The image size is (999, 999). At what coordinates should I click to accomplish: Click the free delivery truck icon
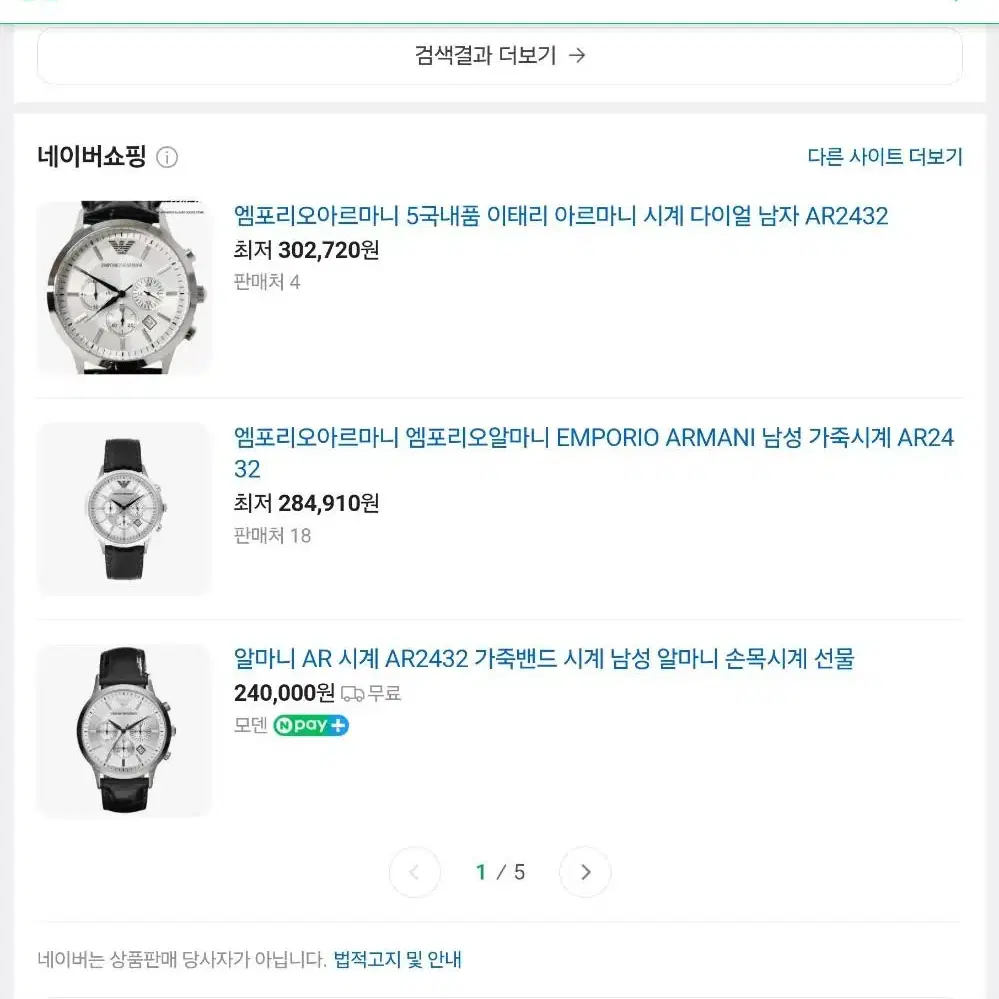point(352,693)
